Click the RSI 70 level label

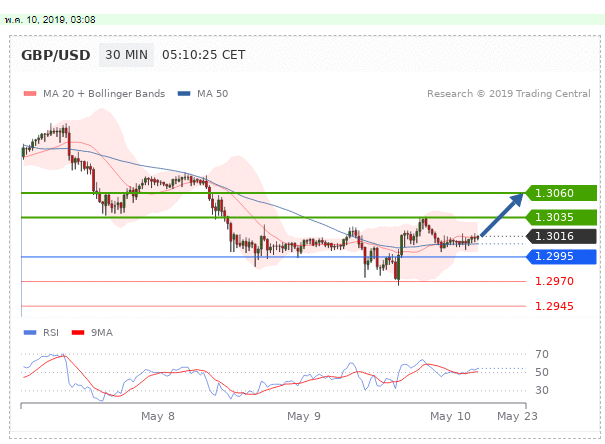point(542,354)
